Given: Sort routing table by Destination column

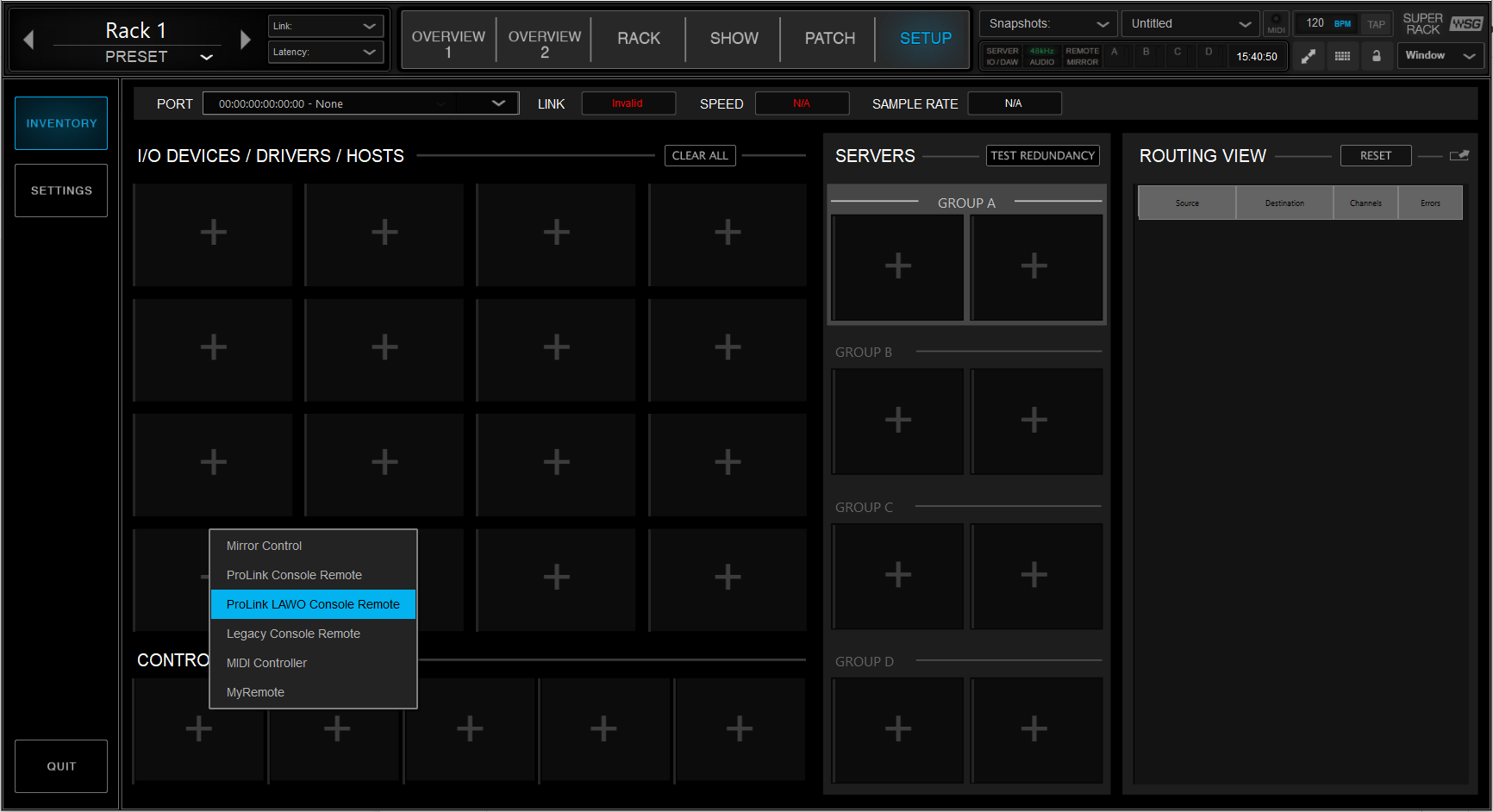Looking at the screenshot, I should (x=1284, y=203).
